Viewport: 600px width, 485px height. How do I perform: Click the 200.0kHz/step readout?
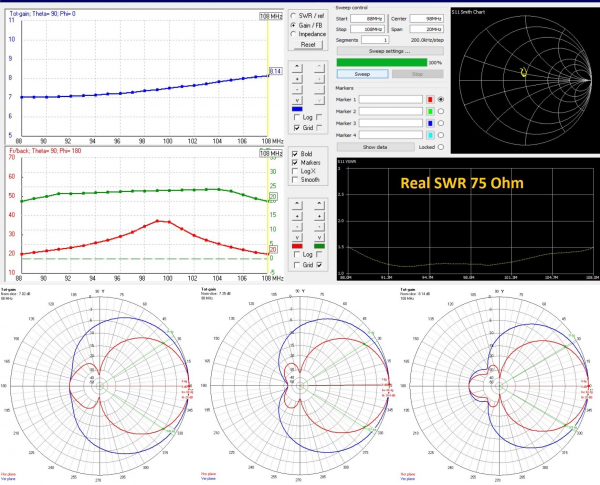(427, 40)
